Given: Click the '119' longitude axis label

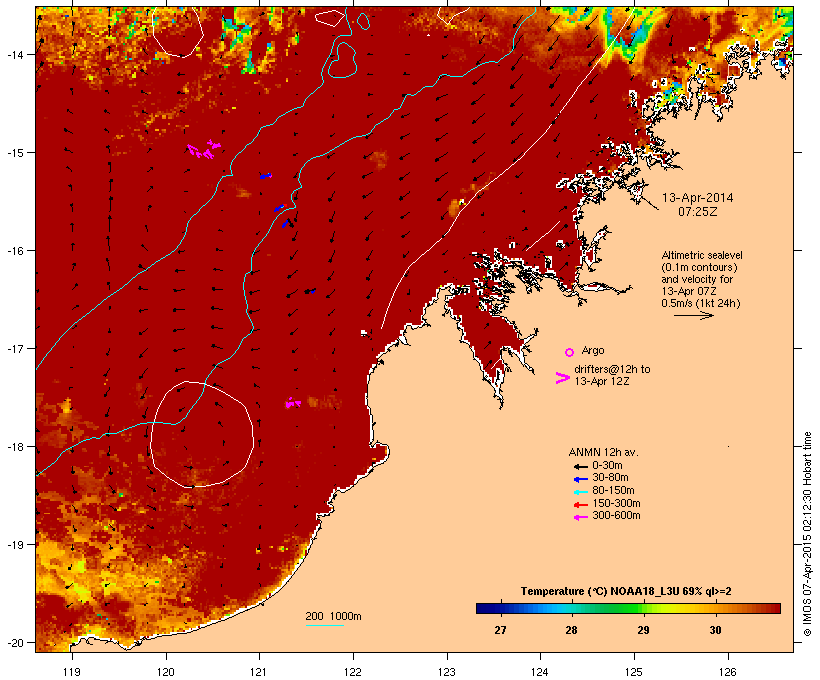Looking at the screenshot, I should point(72,672).
